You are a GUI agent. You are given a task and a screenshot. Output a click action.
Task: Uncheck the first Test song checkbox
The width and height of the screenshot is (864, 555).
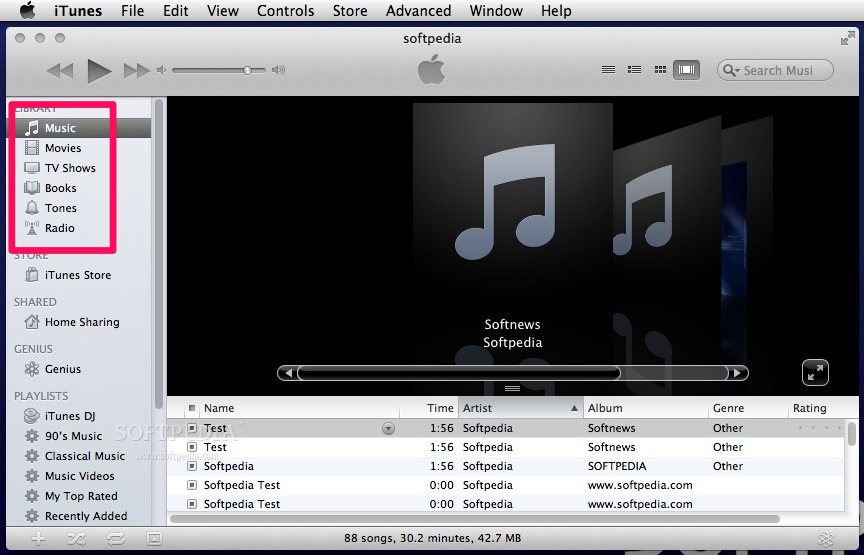192,428
